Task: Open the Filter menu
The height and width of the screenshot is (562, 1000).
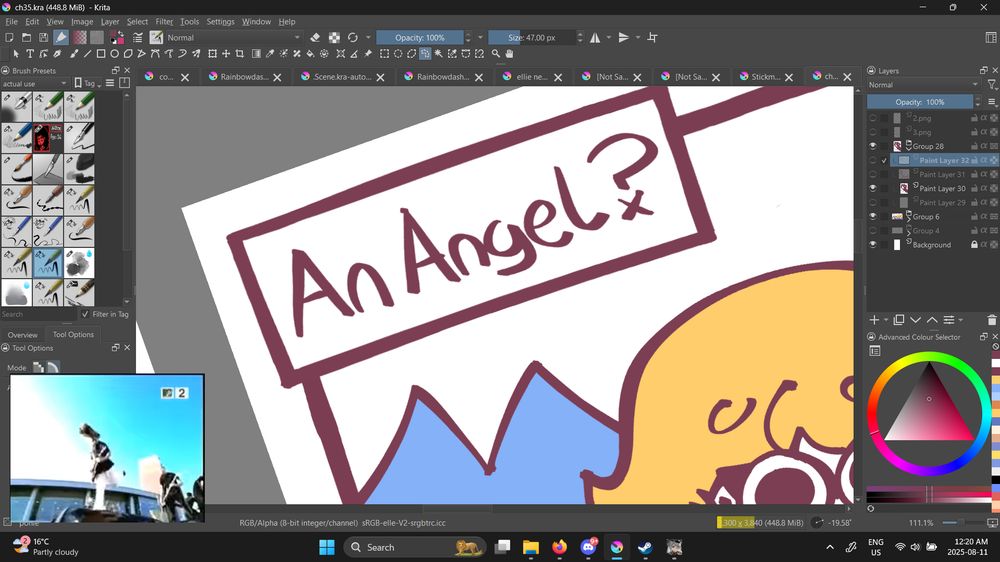Action: click(164, 22)
